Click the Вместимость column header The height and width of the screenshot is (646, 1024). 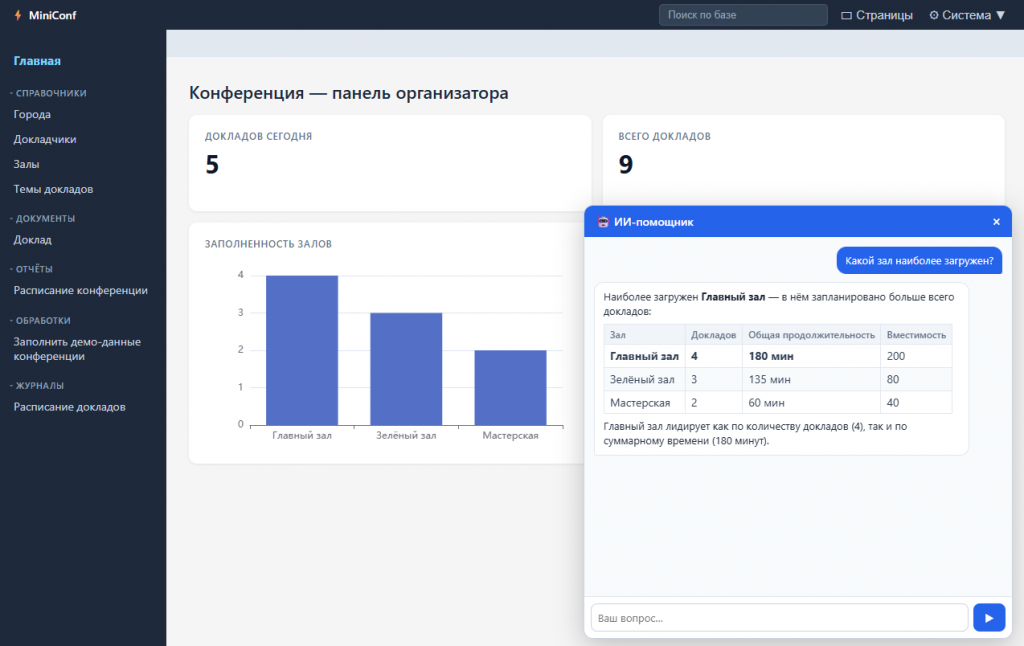click(916, 334)
